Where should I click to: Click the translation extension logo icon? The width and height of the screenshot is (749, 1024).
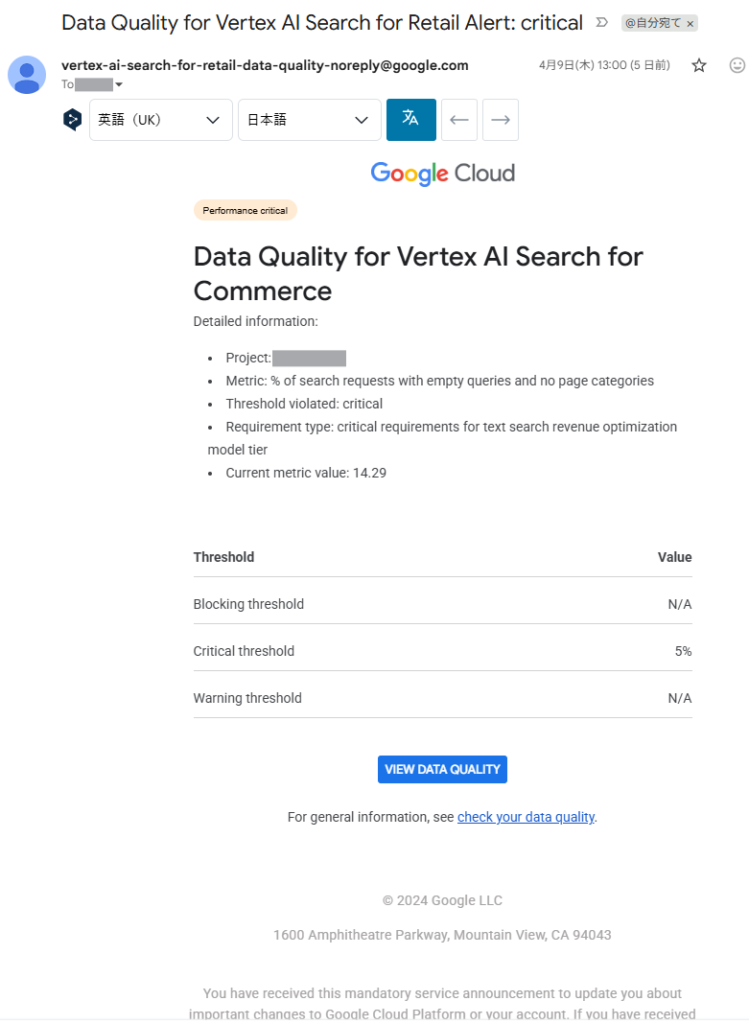tap(72, 120)
